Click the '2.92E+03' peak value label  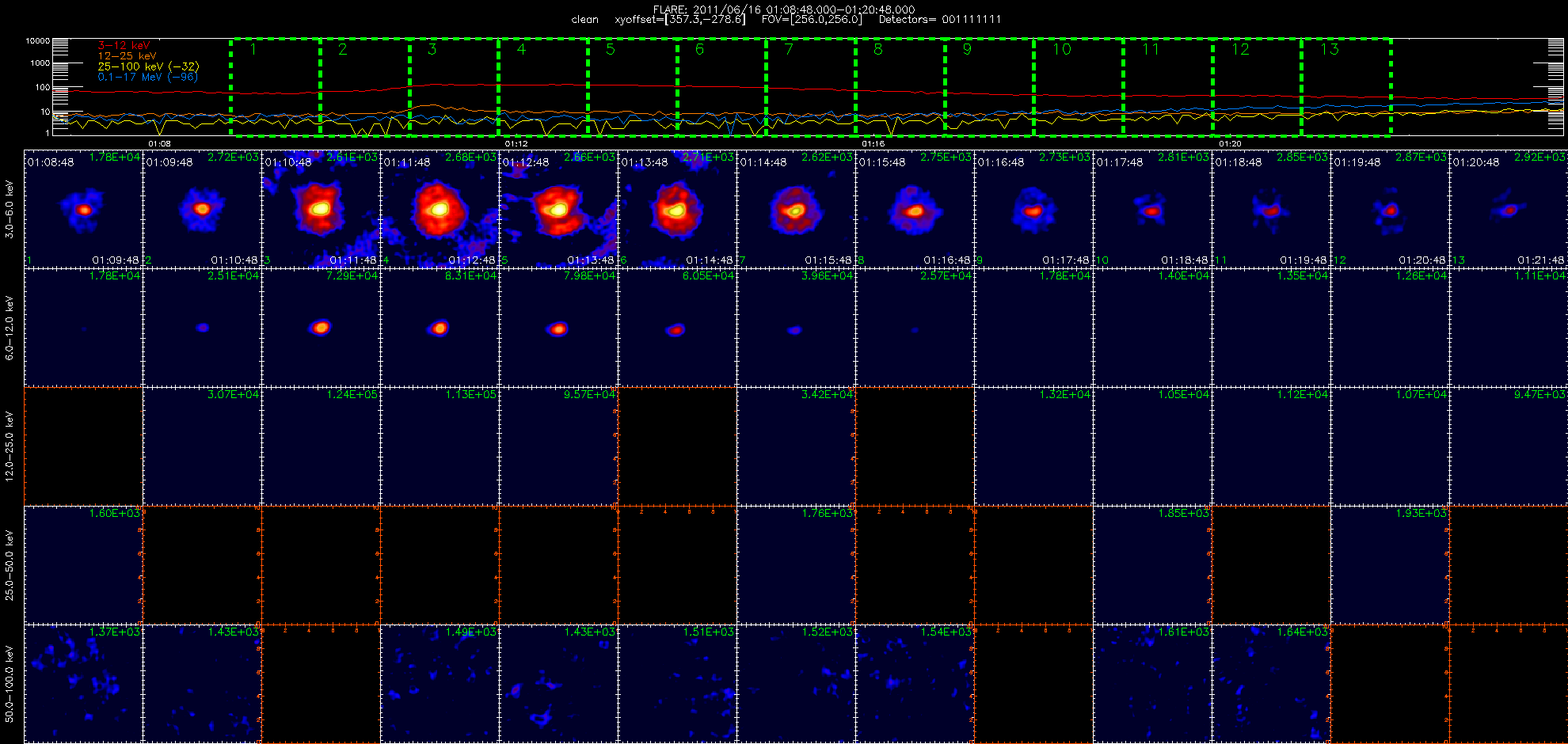pyautogui.click(x=1539, y=158)
